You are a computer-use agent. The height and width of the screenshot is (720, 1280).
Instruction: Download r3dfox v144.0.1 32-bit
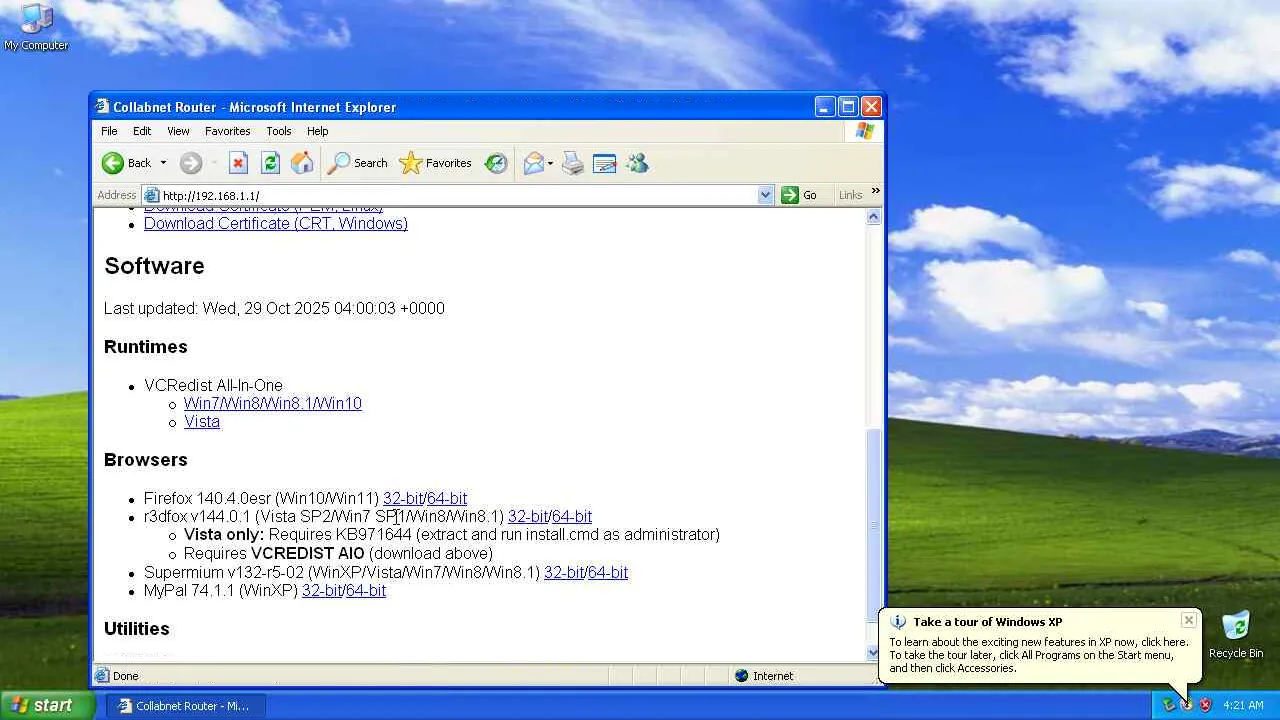point(528,516)
